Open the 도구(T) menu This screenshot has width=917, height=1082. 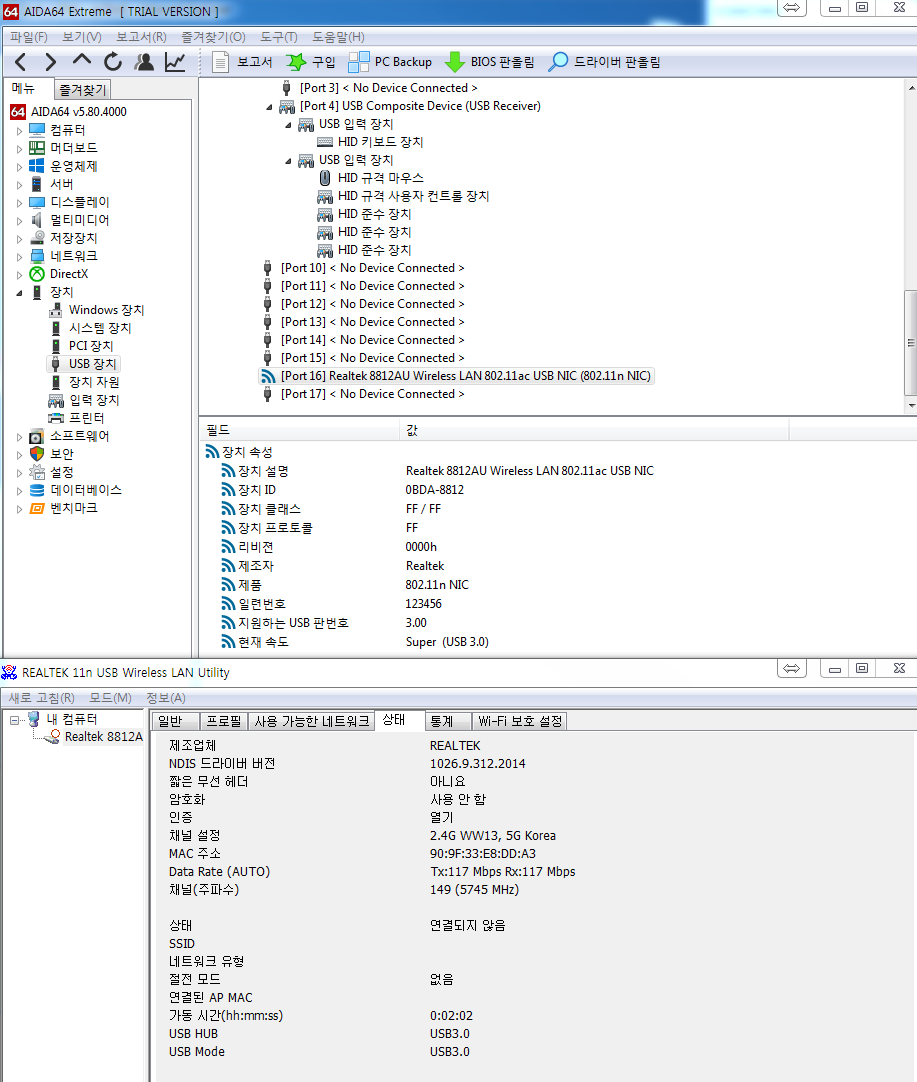(x=279, y=37)
